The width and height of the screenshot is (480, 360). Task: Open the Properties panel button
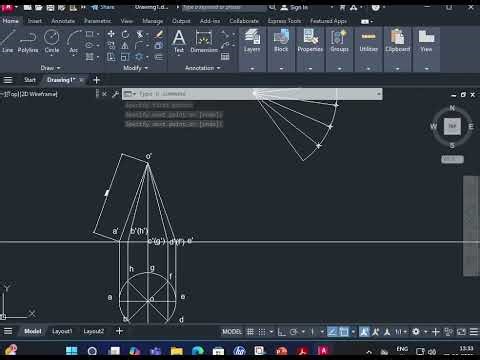[310, 41]
